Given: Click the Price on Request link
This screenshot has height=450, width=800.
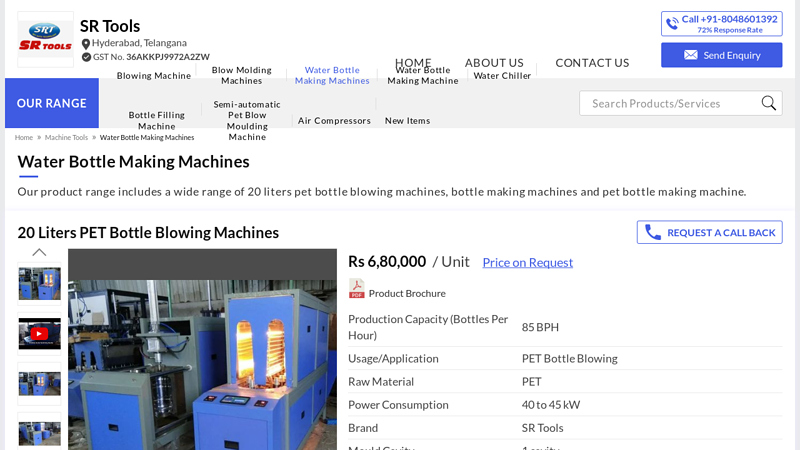Looking at the screenshot, I should pyautogui.click(x=528, y=262).
